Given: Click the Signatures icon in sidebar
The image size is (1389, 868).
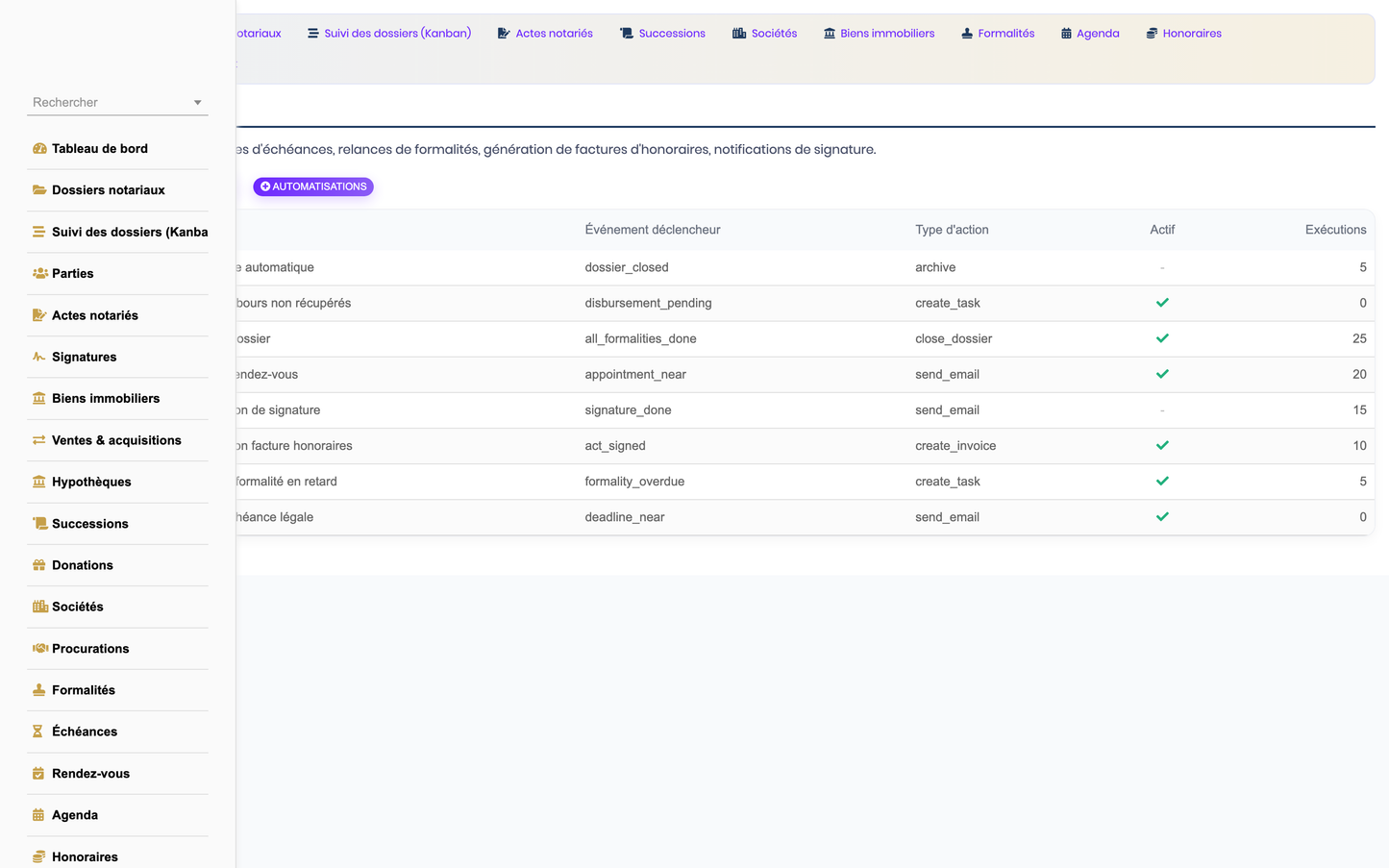Looking at the screenshot, I should [x=39, y=357].
